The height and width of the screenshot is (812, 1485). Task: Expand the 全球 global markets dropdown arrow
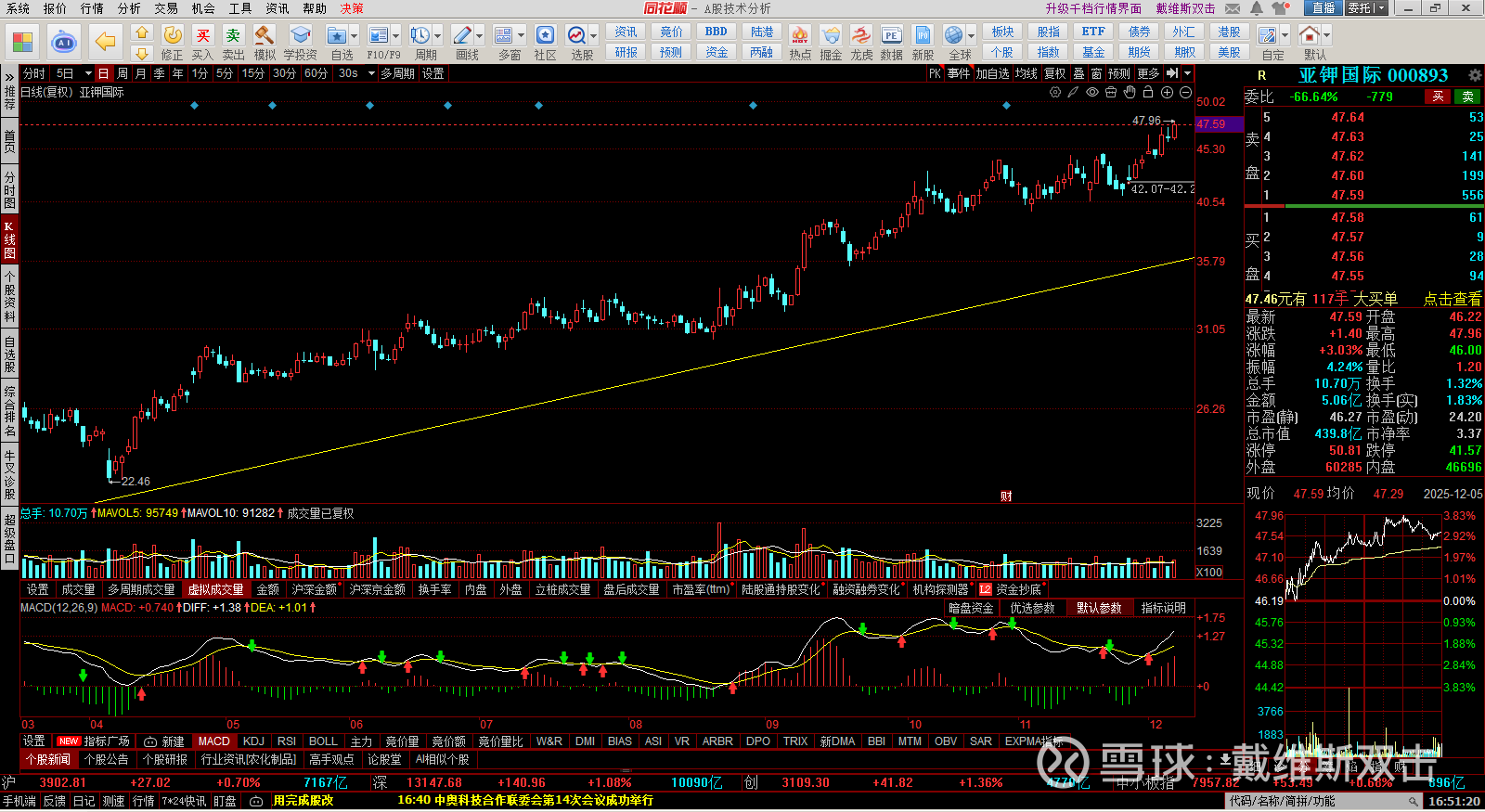pos(972,36)
